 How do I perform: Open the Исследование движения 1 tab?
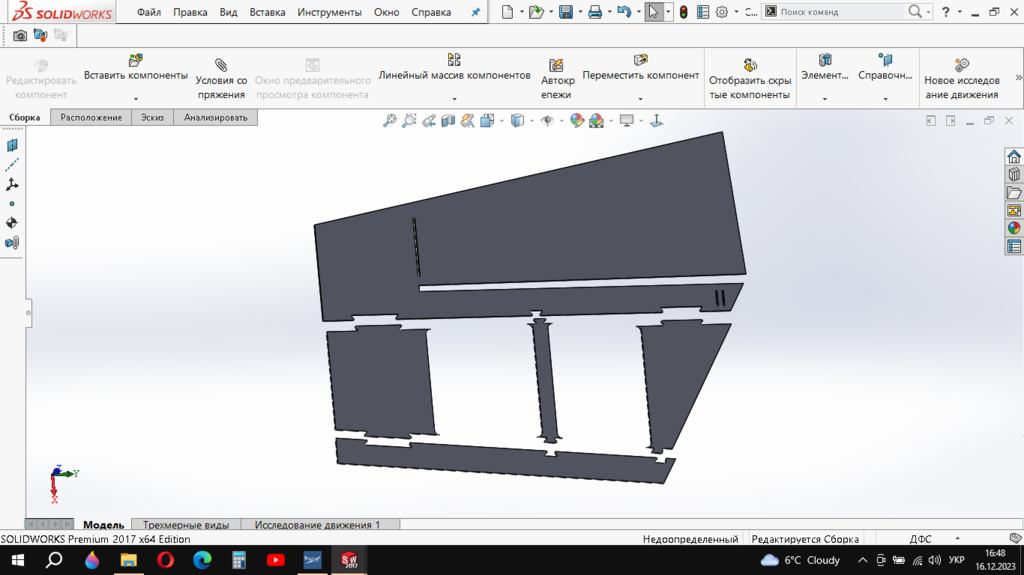point(317,524)
